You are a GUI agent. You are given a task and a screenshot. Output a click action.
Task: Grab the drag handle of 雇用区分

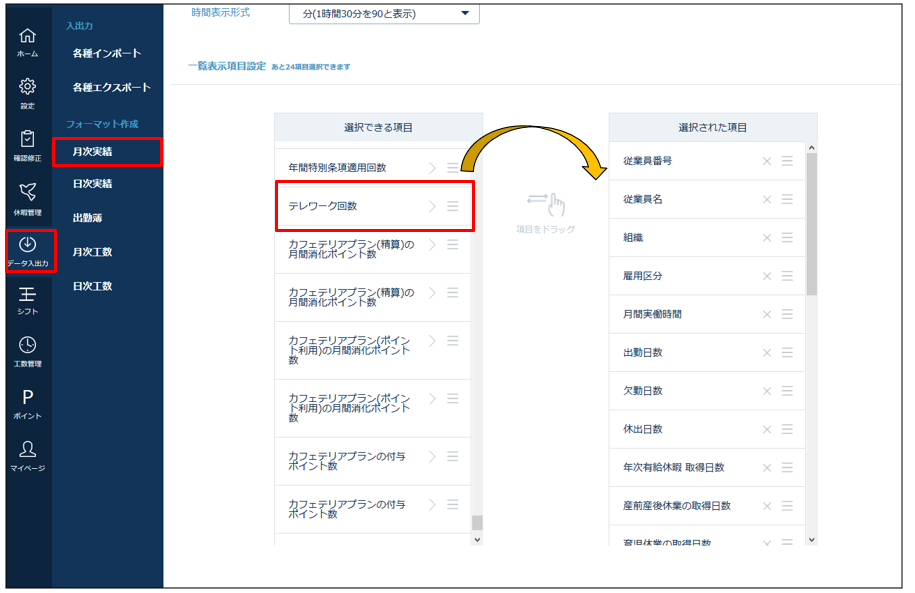click(787, 275)
